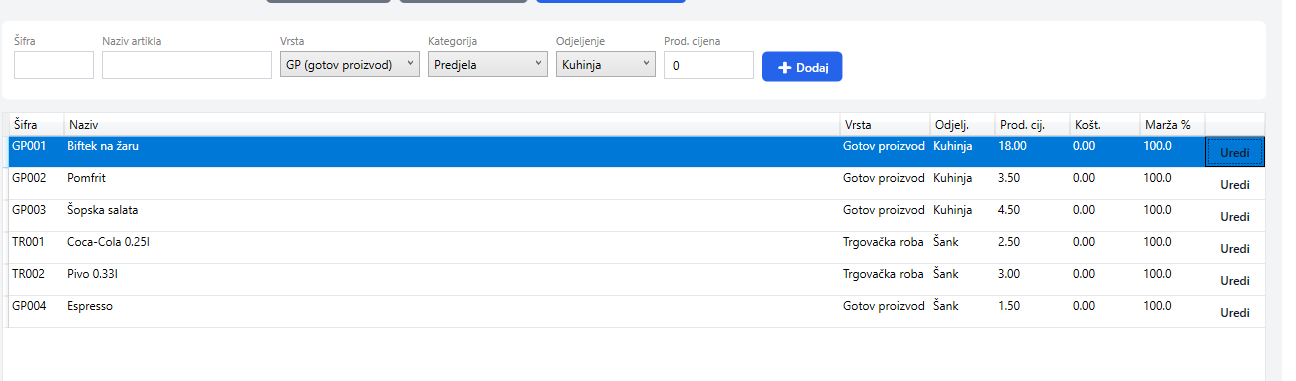Click Uredi for Pivo 0.33l row

[x=1235, y=281]
